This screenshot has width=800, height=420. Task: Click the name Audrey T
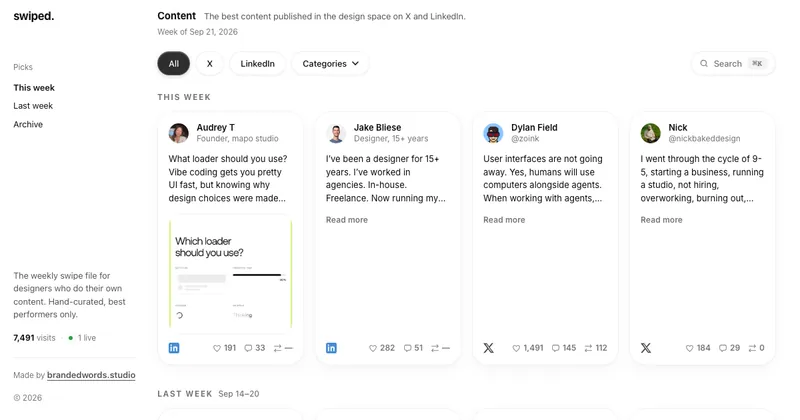(216, 128)
